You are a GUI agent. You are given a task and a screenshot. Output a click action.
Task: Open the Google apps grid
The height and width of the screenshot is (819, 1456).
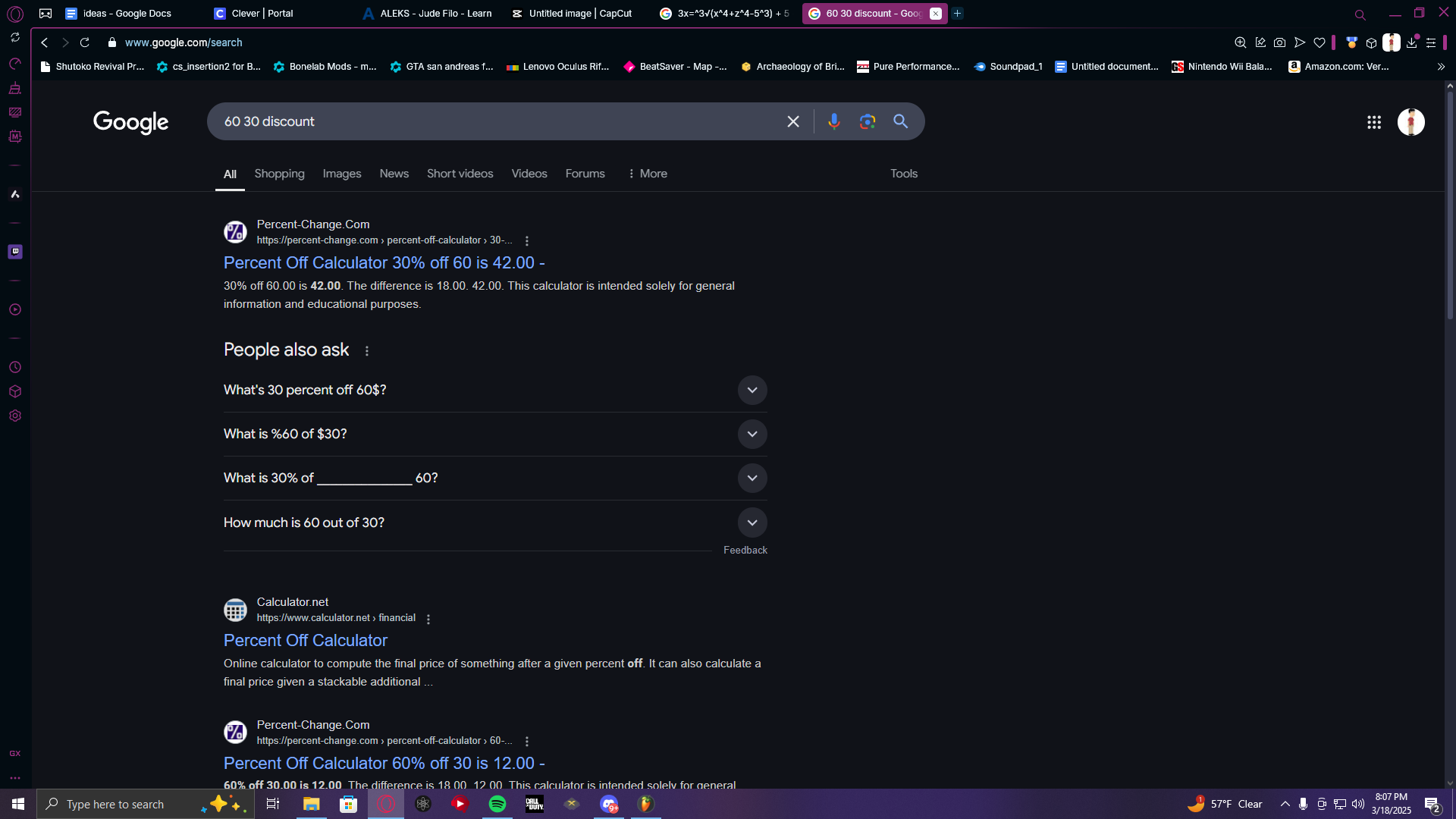(x=1374, y=122)
